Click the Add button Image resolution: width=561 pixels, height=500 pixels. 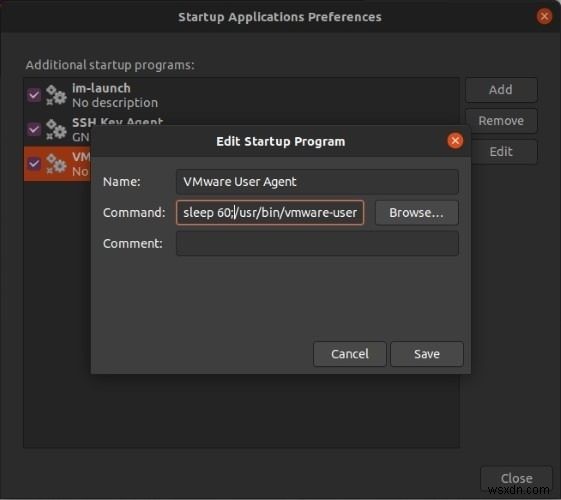pos(501,90)
